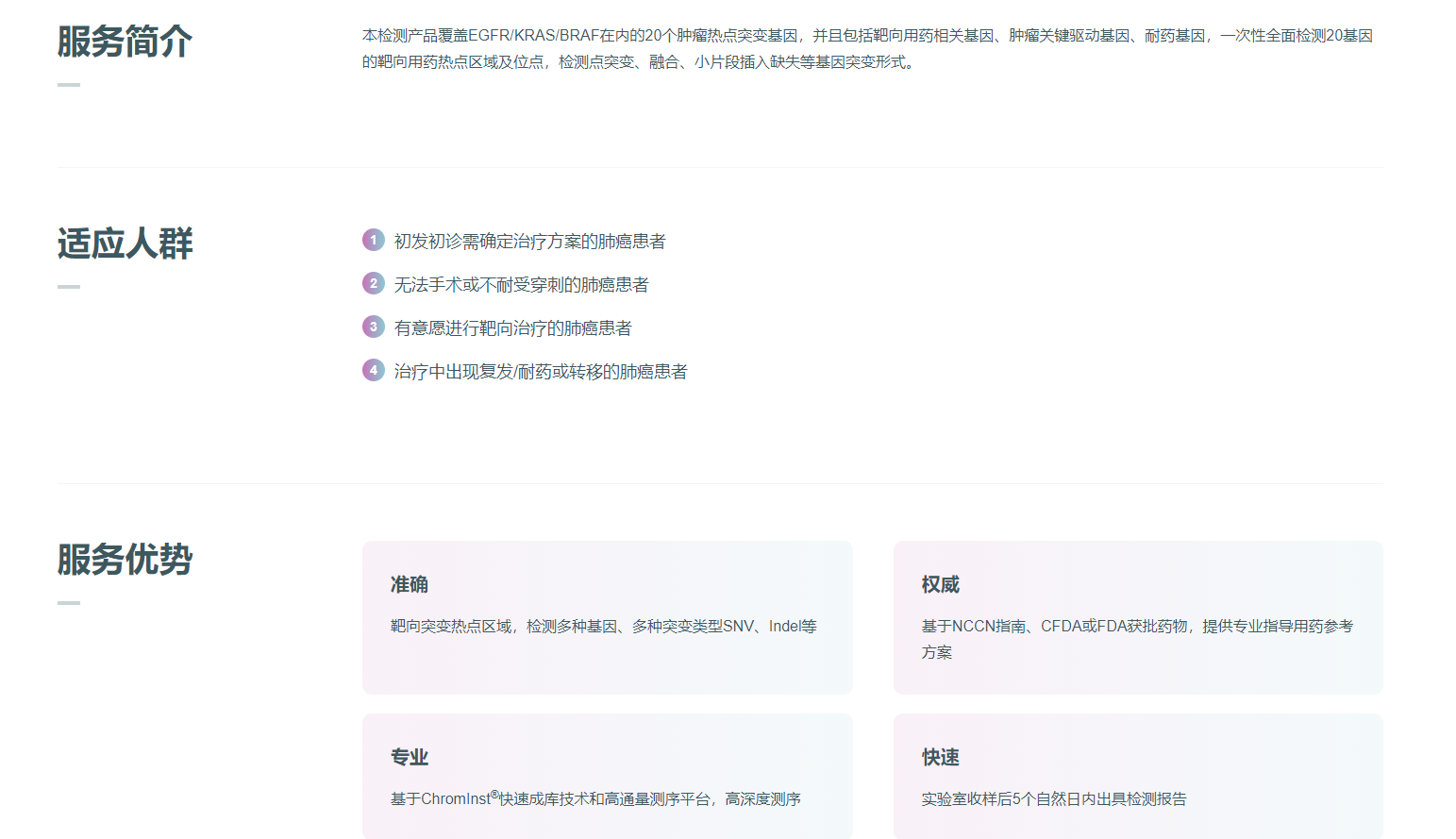The width and height of the screenshot is (1456, 839).
Task: Click the 权威 advantage card title
Action: pos(940,585)
